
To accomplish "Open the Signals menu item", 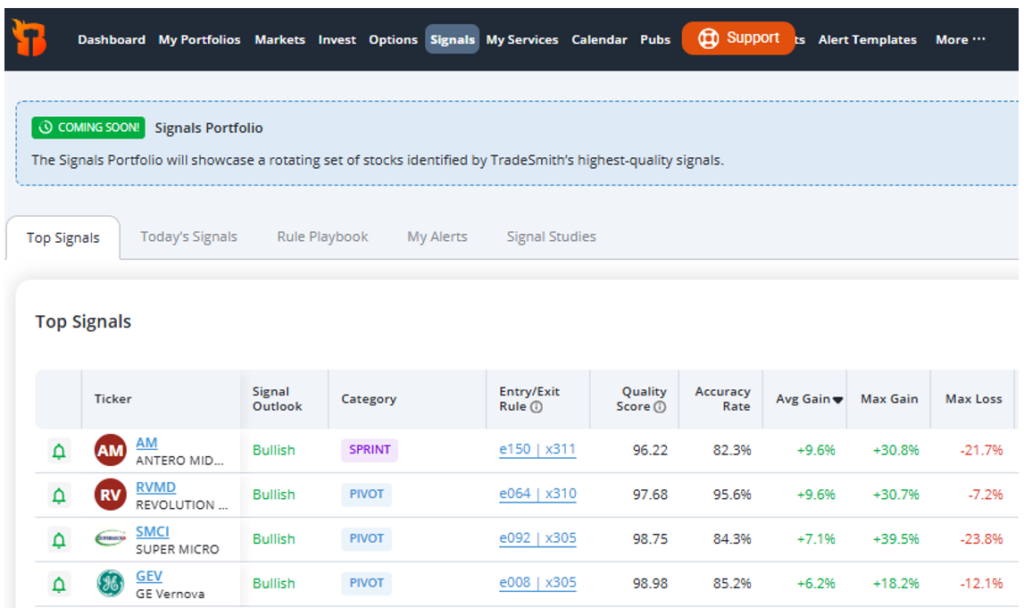I will click(452, 40).
